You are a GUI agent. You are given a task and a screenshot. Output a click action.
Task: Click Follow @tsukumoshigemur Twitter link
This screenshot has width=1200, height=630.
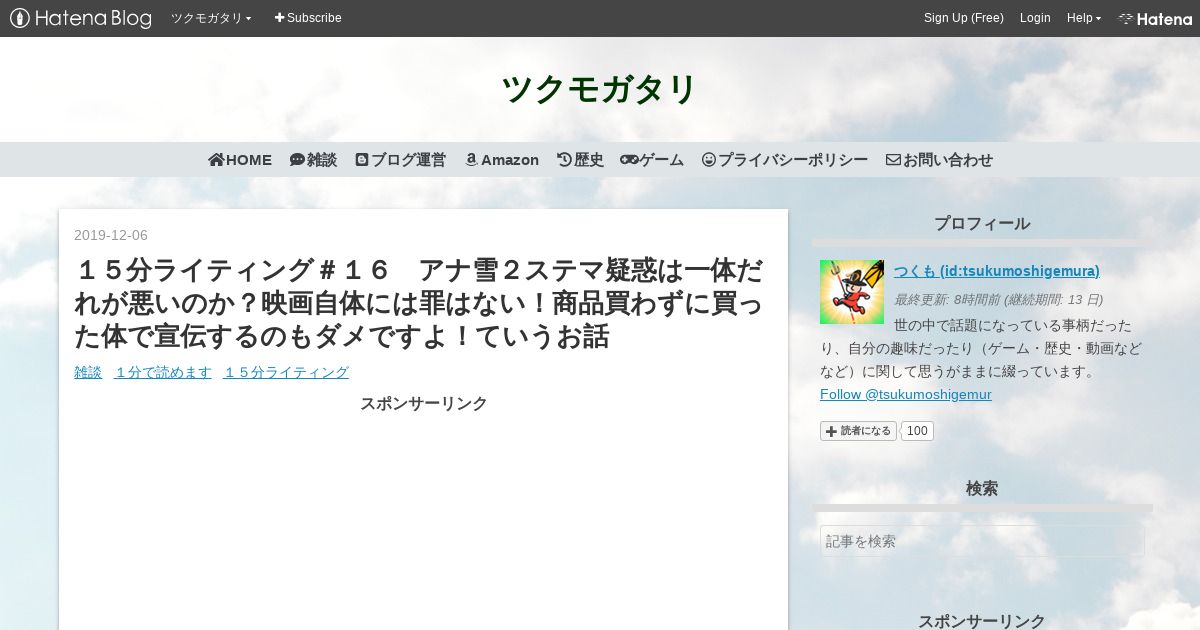click(x=906, y=394)
